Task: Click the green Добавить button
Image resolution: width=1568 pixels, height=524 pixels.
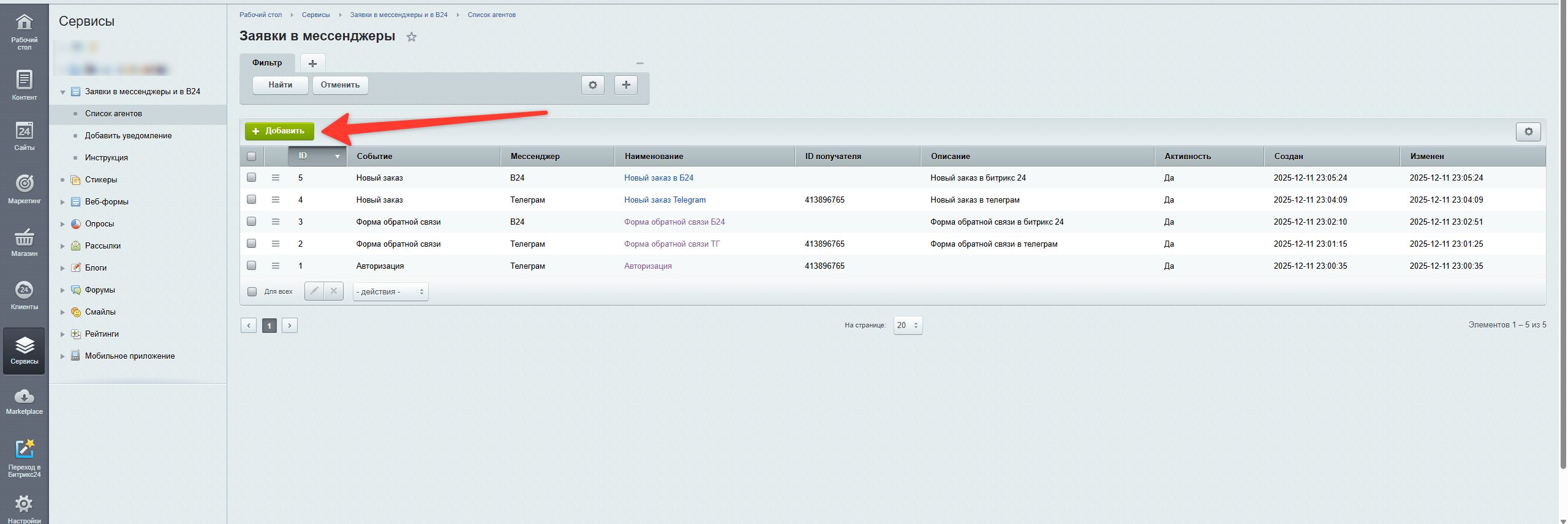Action: [x=279, y=131]
